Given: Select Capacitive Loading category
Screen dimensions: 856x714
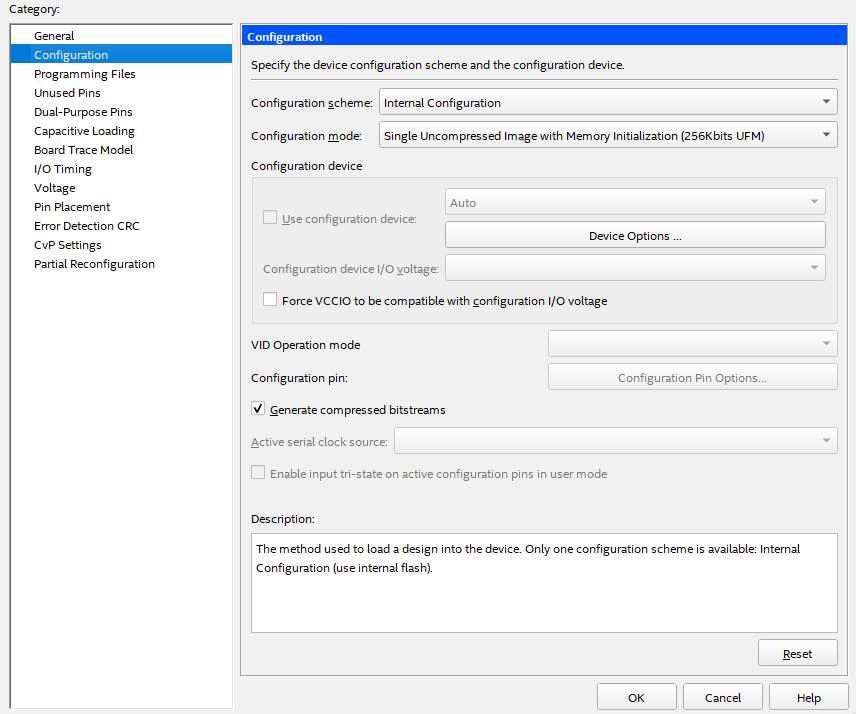Looking at the screenshot, I should (84, 131).
